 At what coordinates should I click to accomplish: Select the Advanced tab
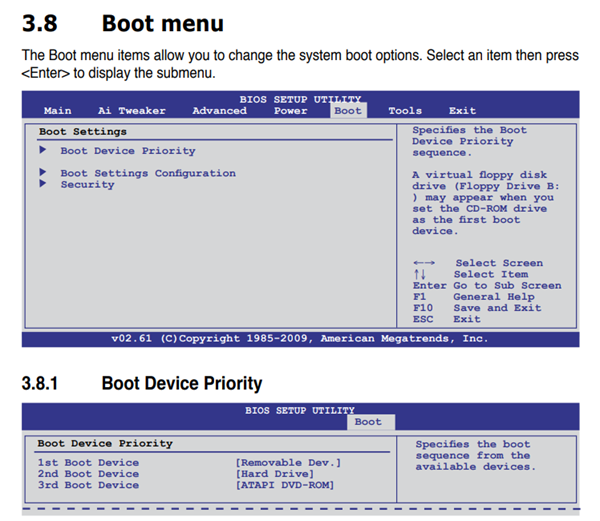click(x=219, y=111)
